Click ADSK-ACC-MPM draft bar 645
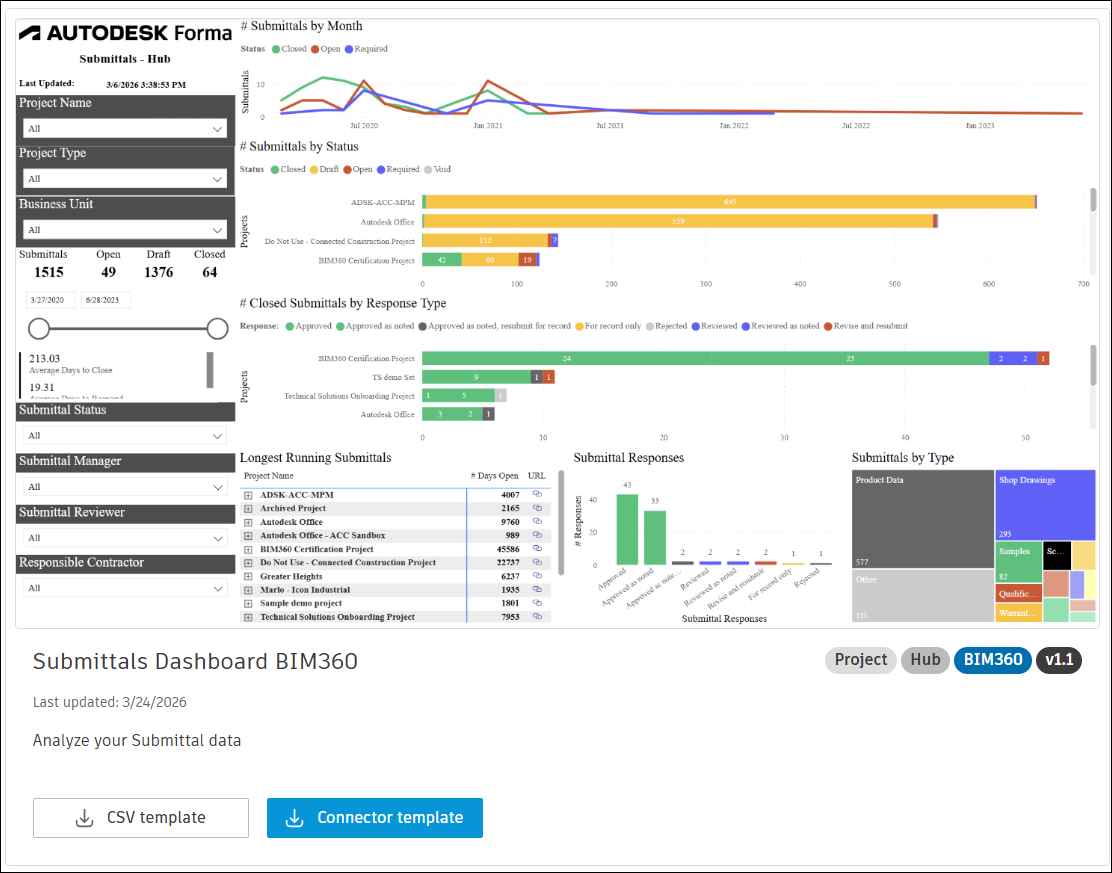This screenshot has width=1112, height=873. [x=730, y=202]
